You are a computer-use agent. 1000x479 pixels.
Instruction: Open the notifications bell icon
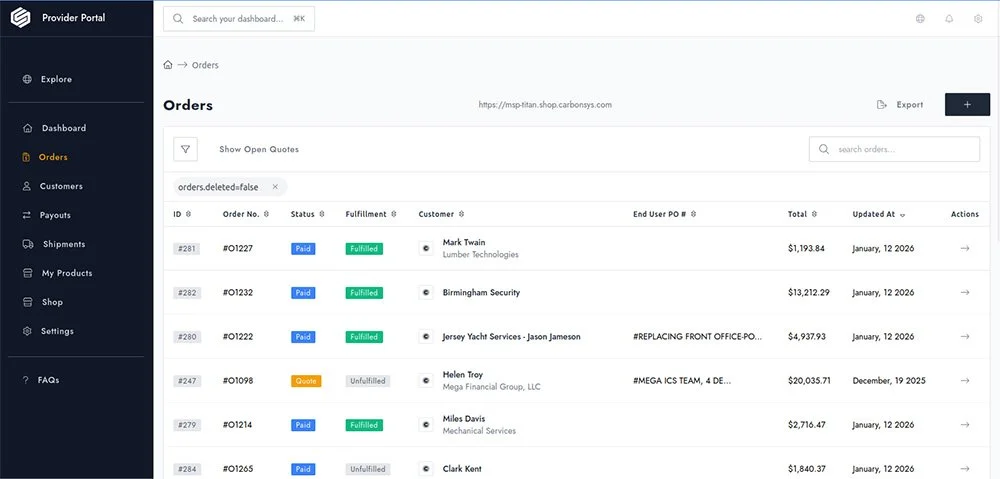949,18
